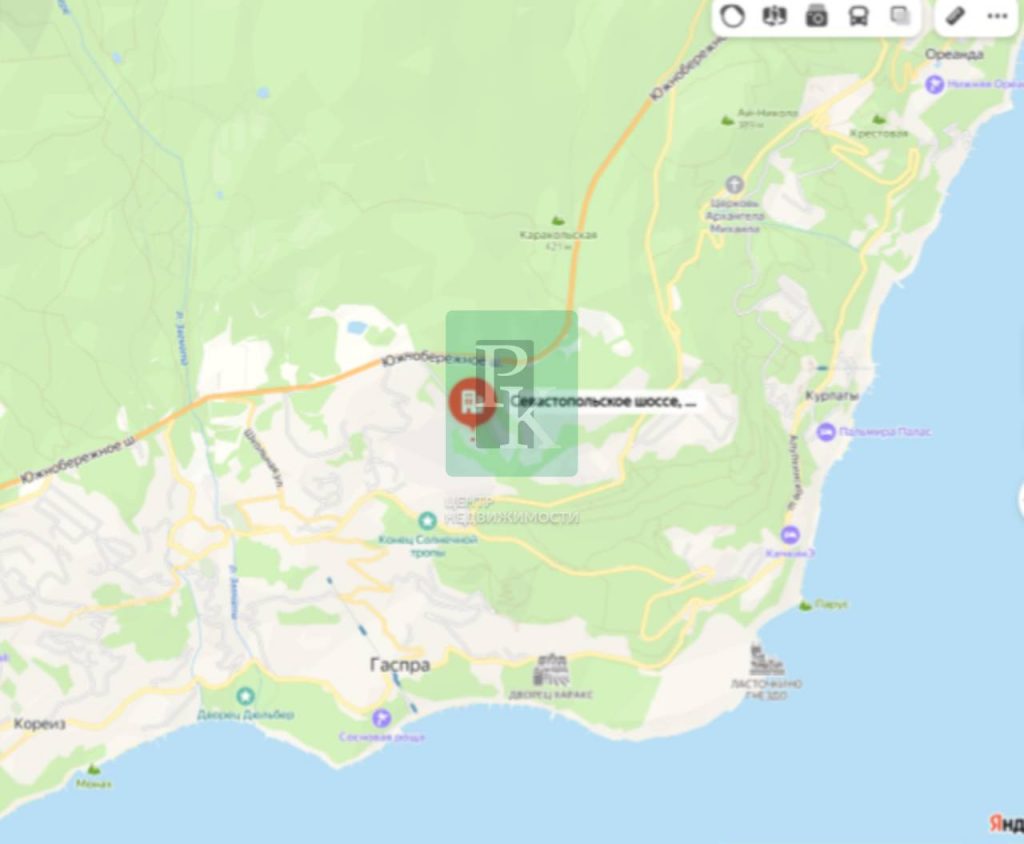Screen dimensions: 1024x844
Task: Select the ruler measurement tool
Action: coord(955,16)
